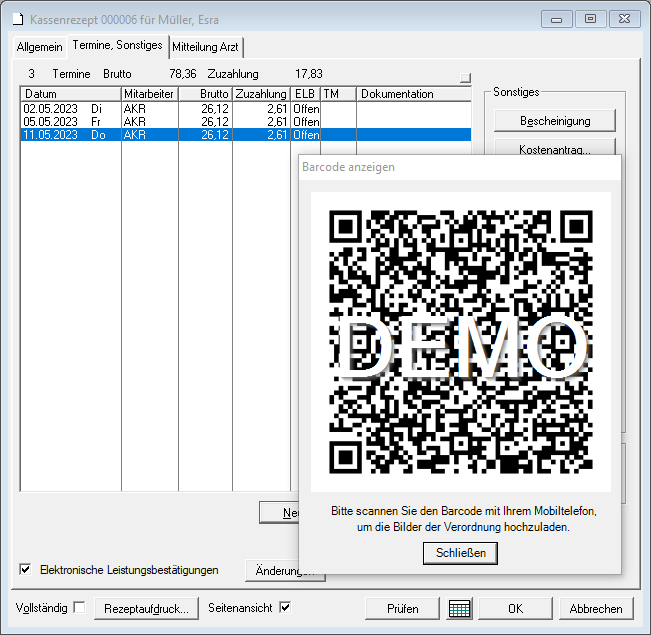Select the Termine, Sonstiges tab
The height and width of the screenshot is (635, 651).
[x=117, y=45]
